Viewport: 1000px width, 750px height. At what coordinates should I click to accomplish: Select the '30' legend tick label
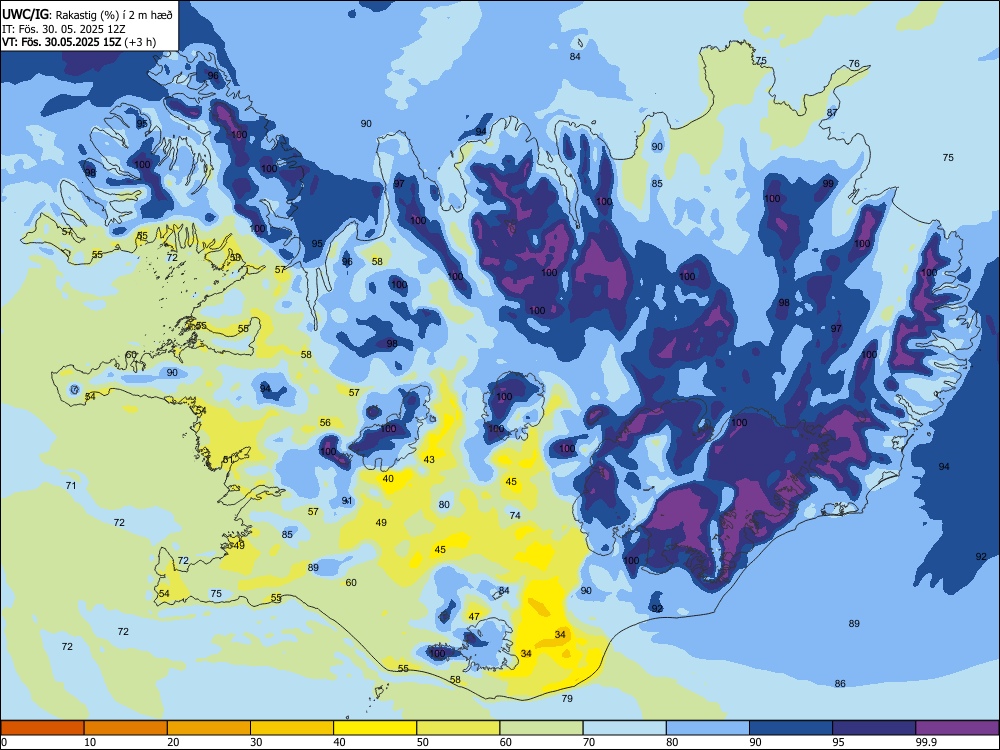256,742
